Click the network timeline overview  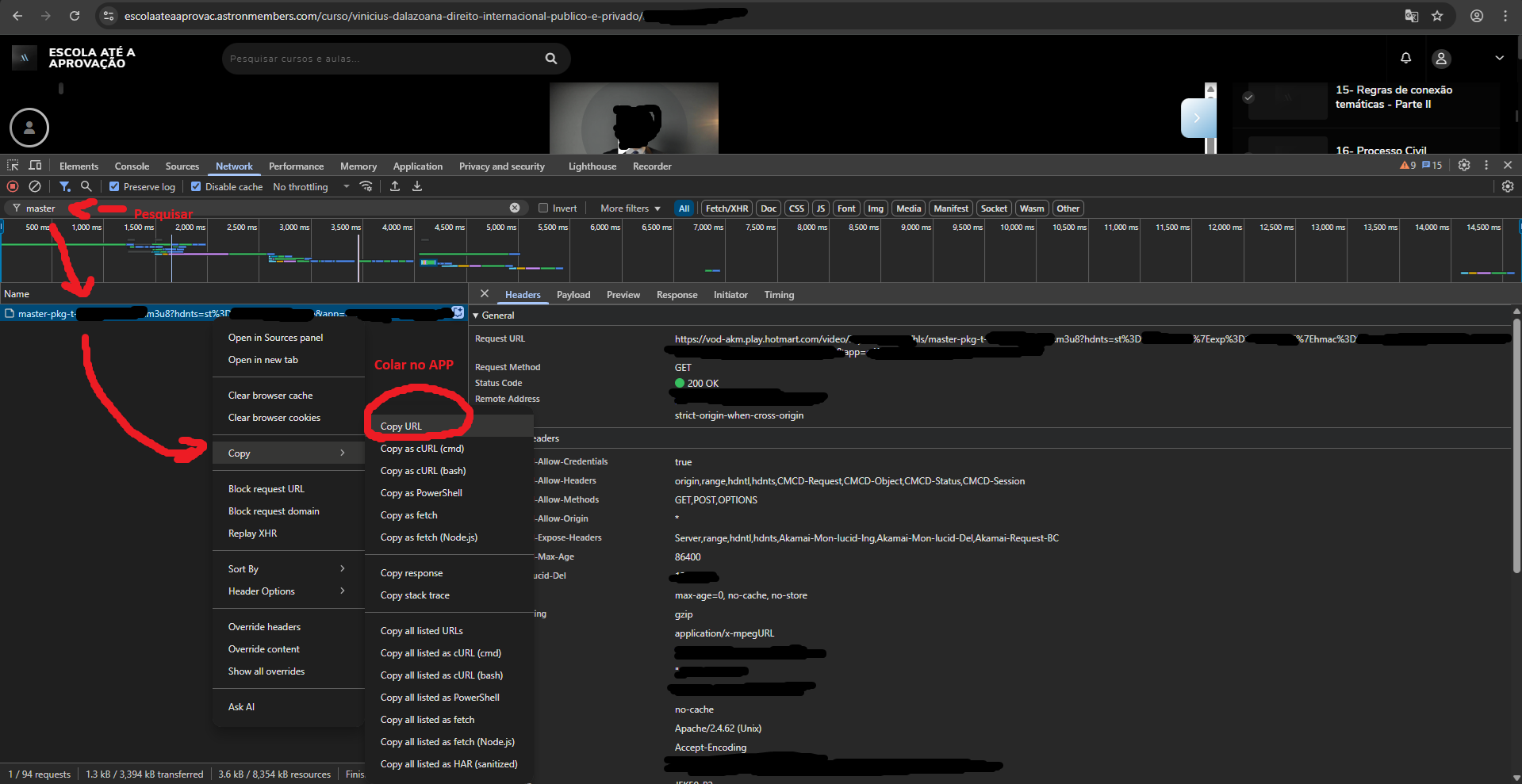click(x=761, y=250)
